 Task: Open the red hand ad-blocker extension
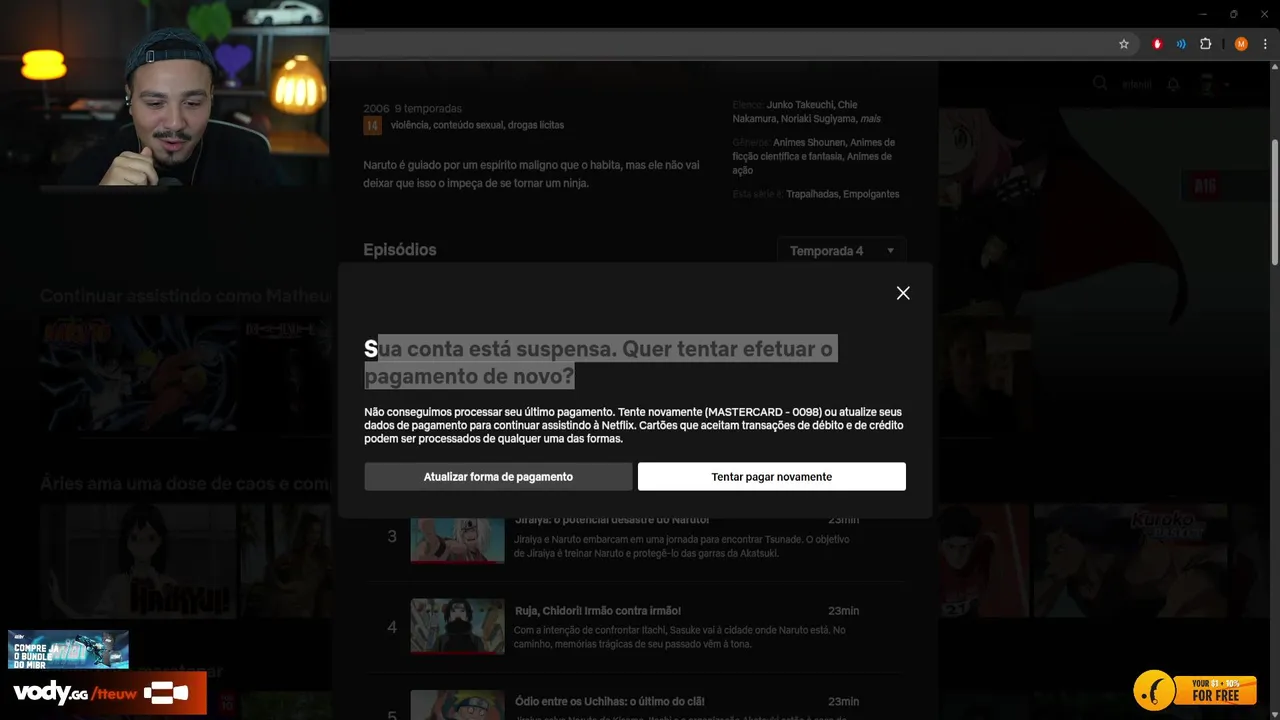click(1157, 44)
